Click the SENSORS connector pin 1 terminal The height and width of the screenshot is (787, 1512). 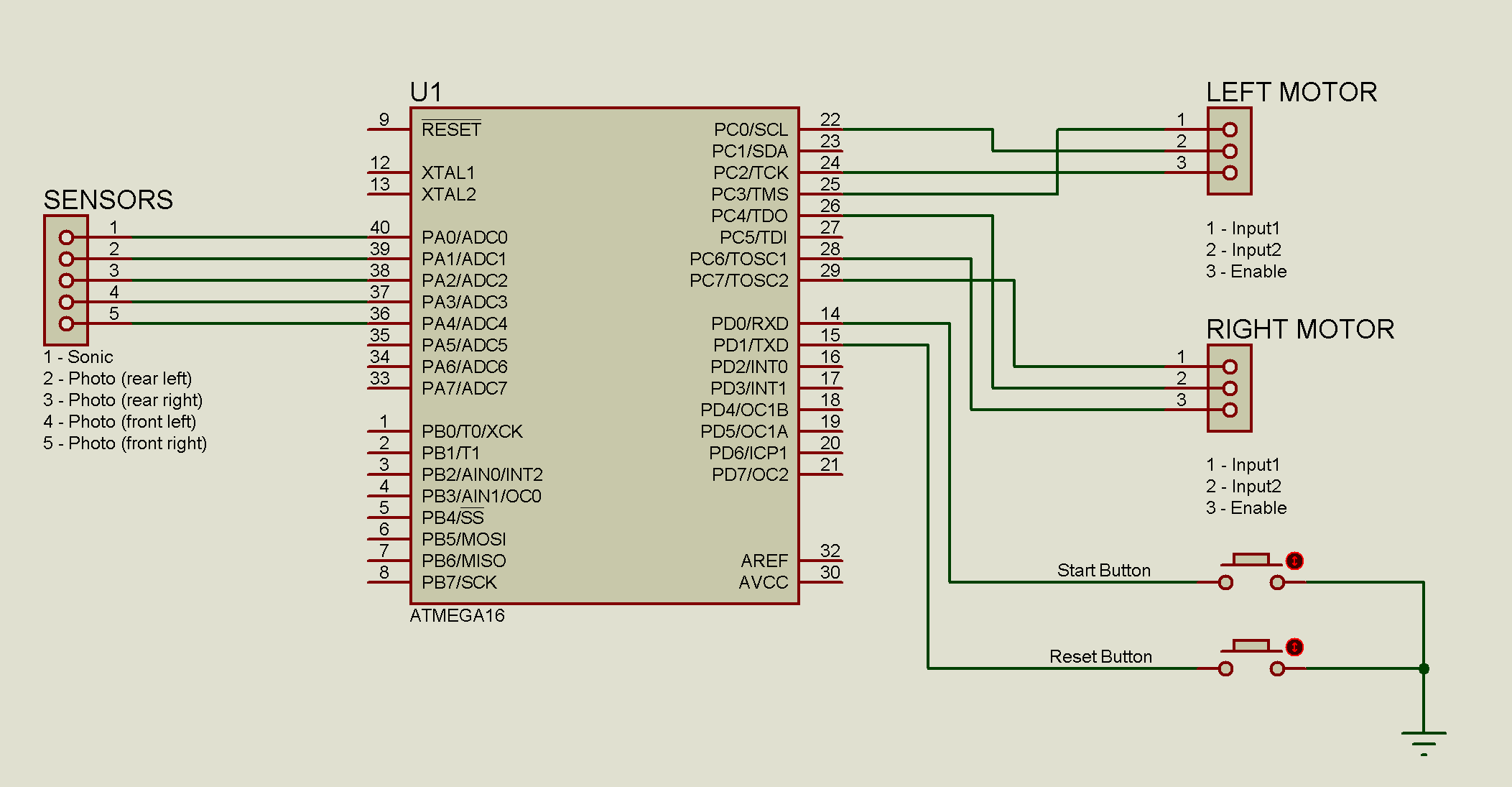pos(66,237)
